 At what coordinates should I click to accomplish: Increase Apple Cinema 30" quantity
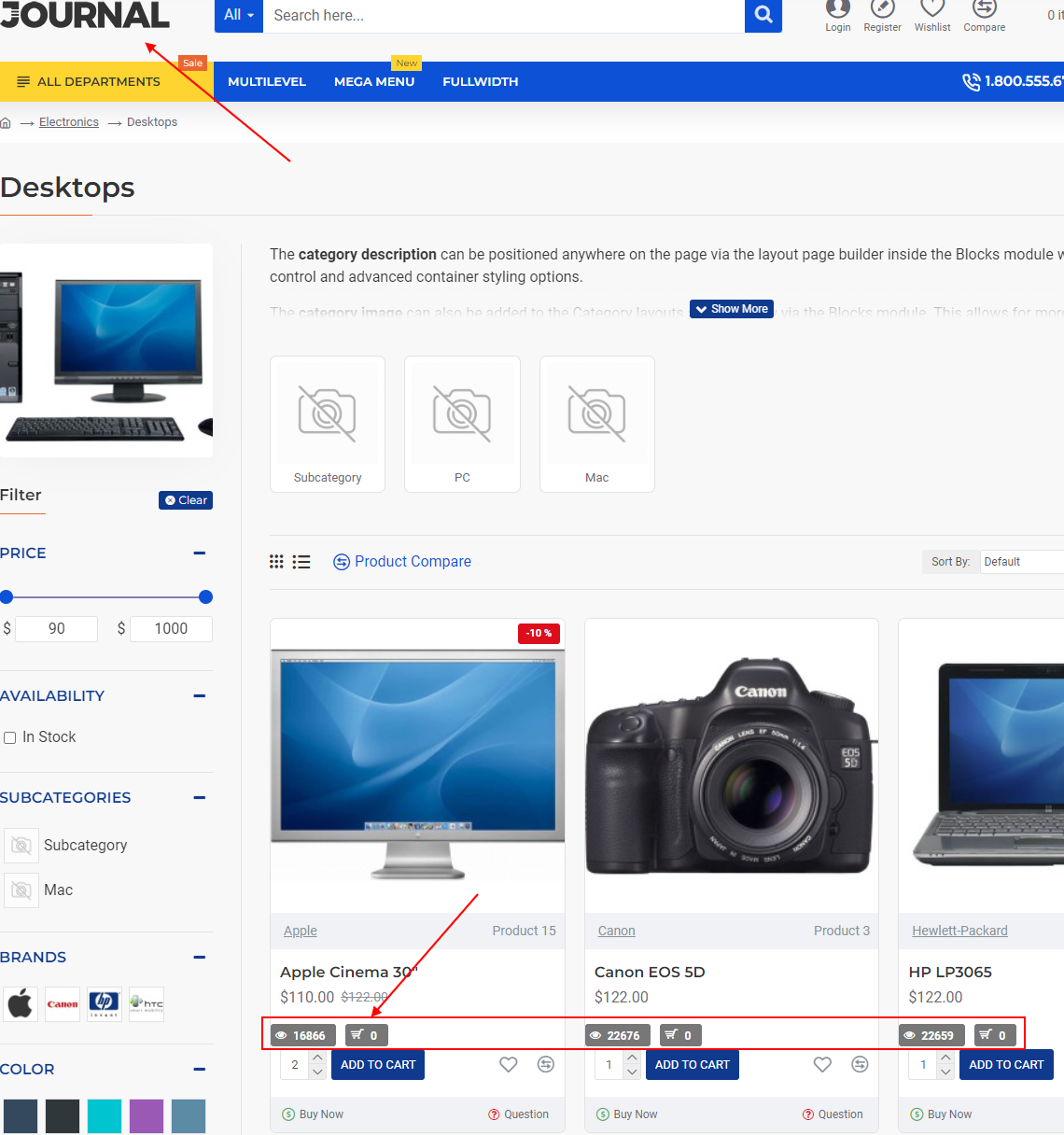click(317, 1058)
